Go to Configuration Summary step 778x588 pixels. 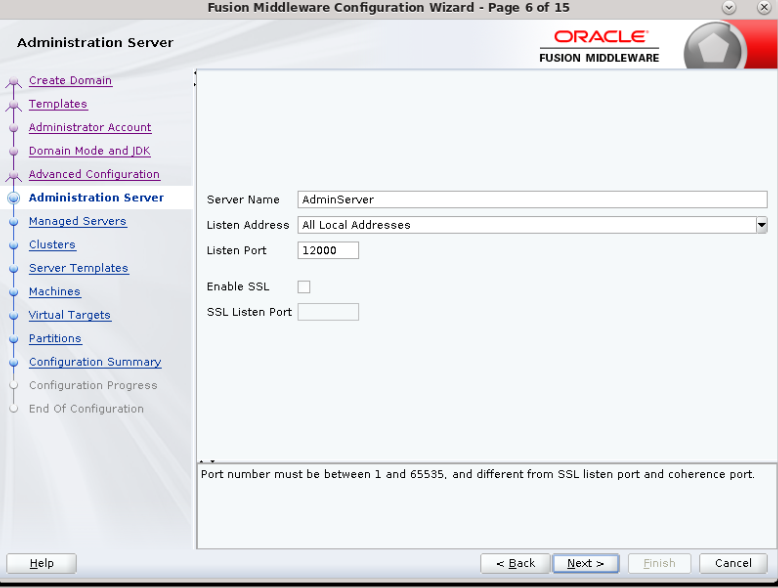pyautogui.click(x=95, y=362)
